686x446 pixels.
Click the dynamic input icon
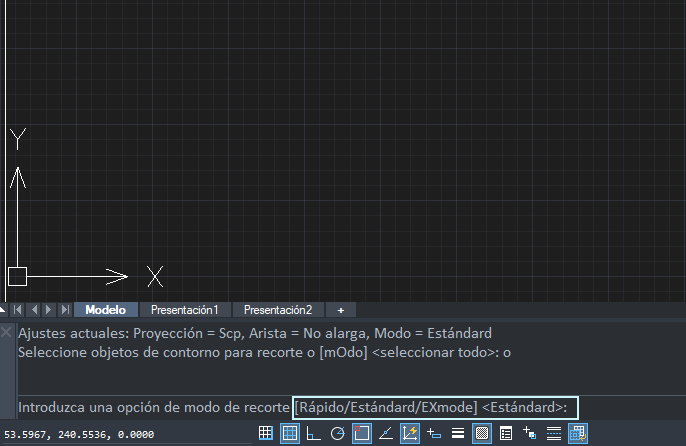click(433, 433)
